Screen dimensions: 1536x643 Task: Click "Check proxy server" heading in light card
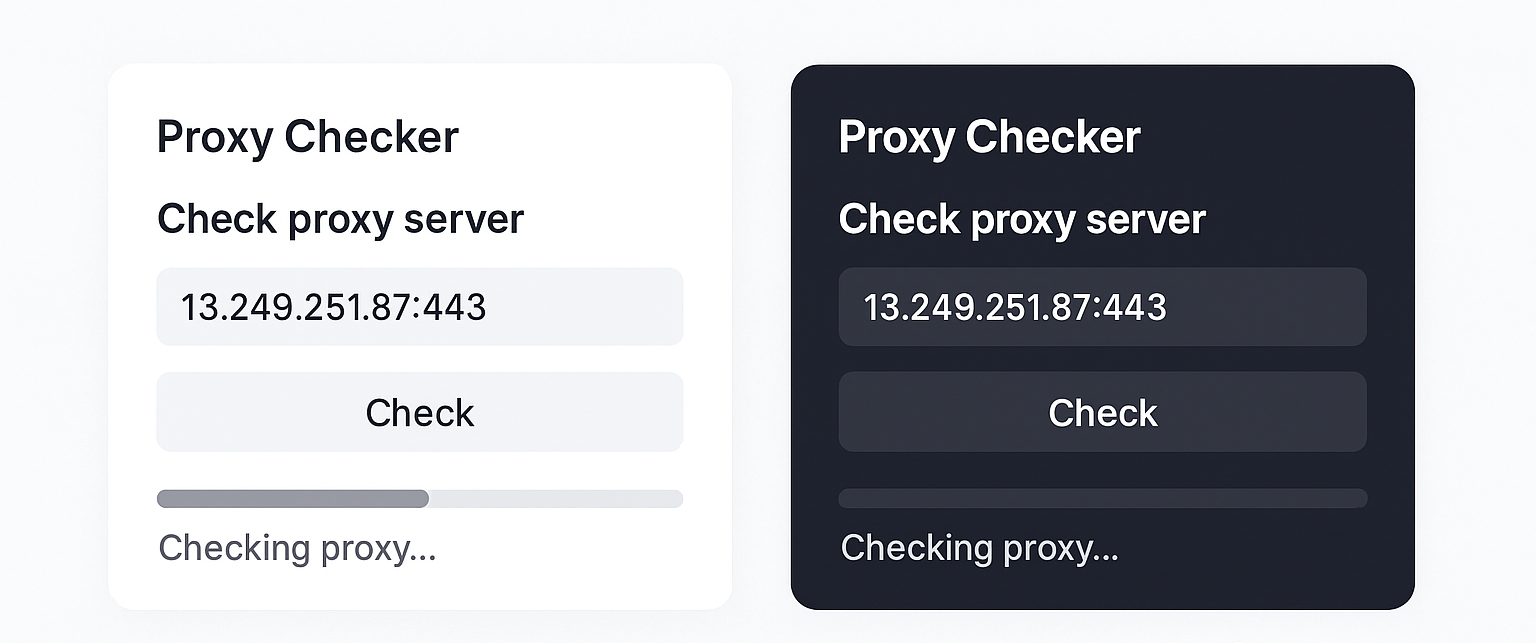(340, 219)
